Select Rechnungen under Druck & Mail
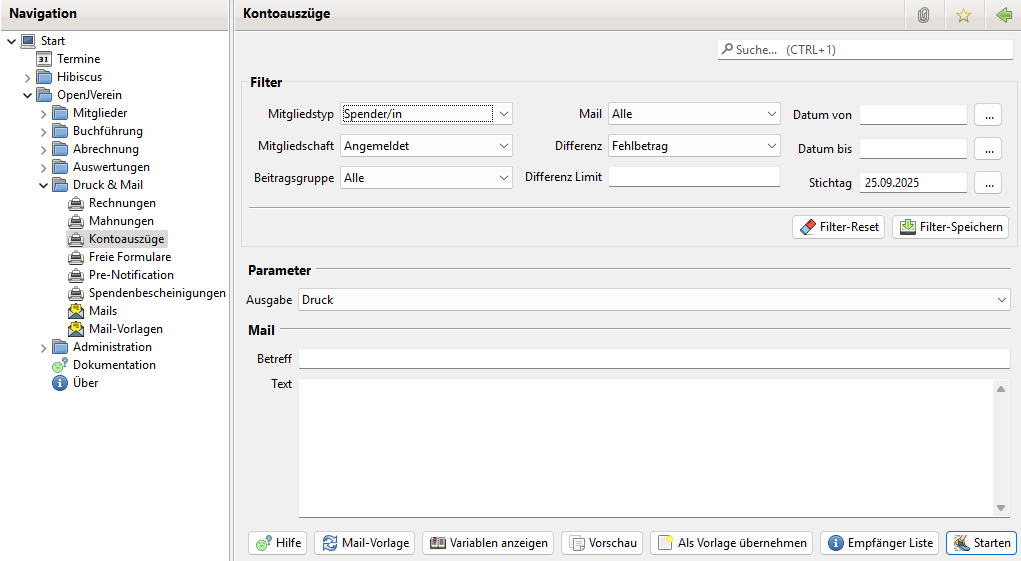The width and height of the screenshot is (1021, 561). (x=122, y=203)
